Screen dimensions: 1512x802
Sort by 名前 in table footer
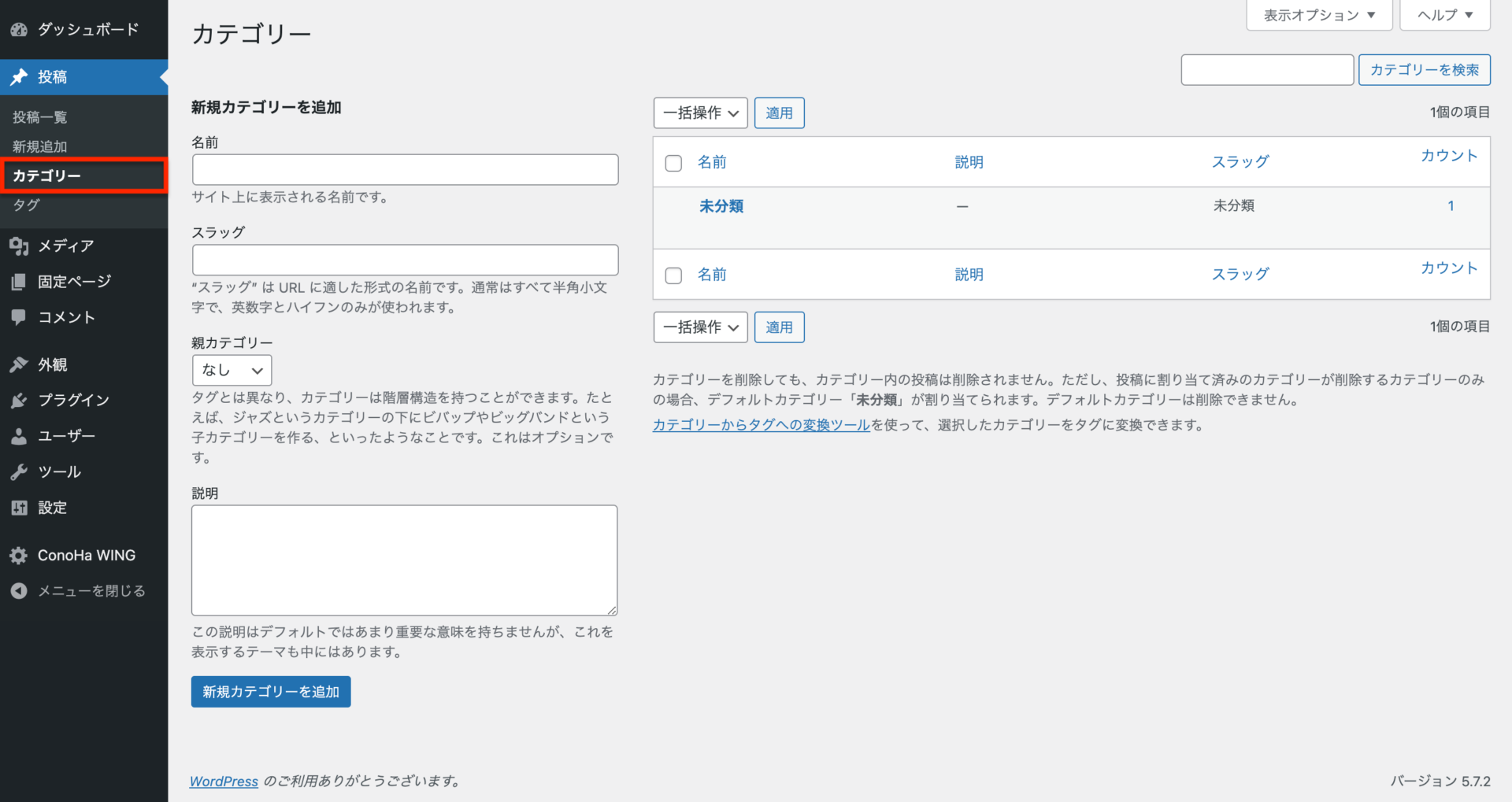click(x=712, y=275)
